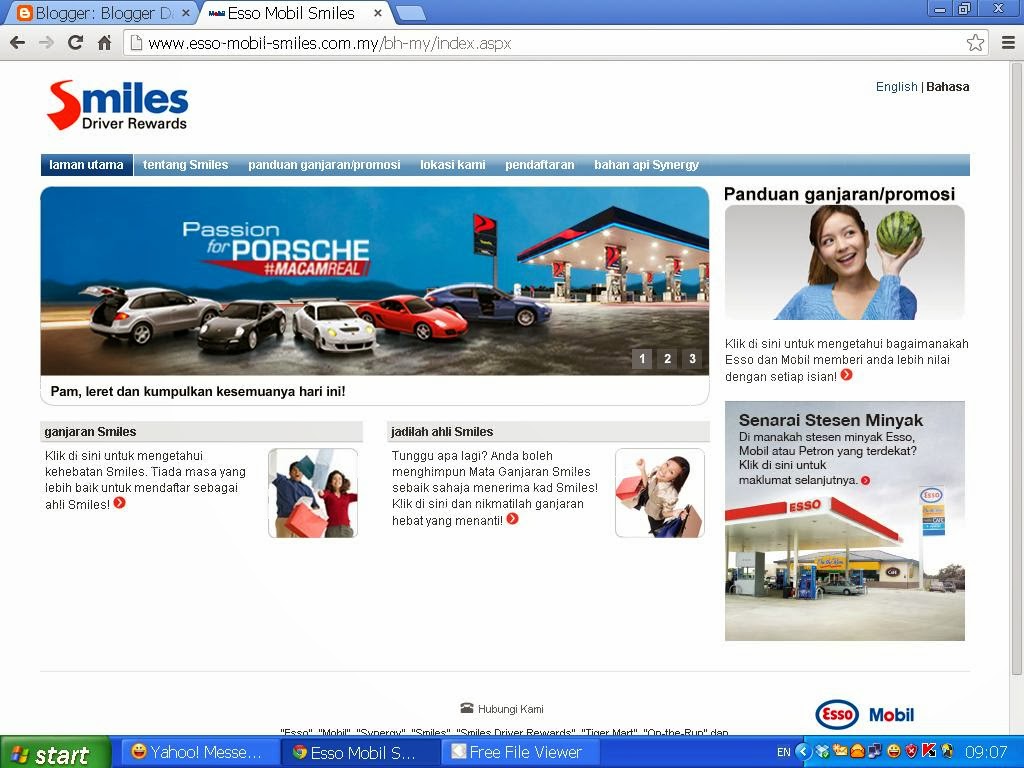Click the Smiles Driver Rewards logo
1024x768 pixels.
(x=118, y=104)
